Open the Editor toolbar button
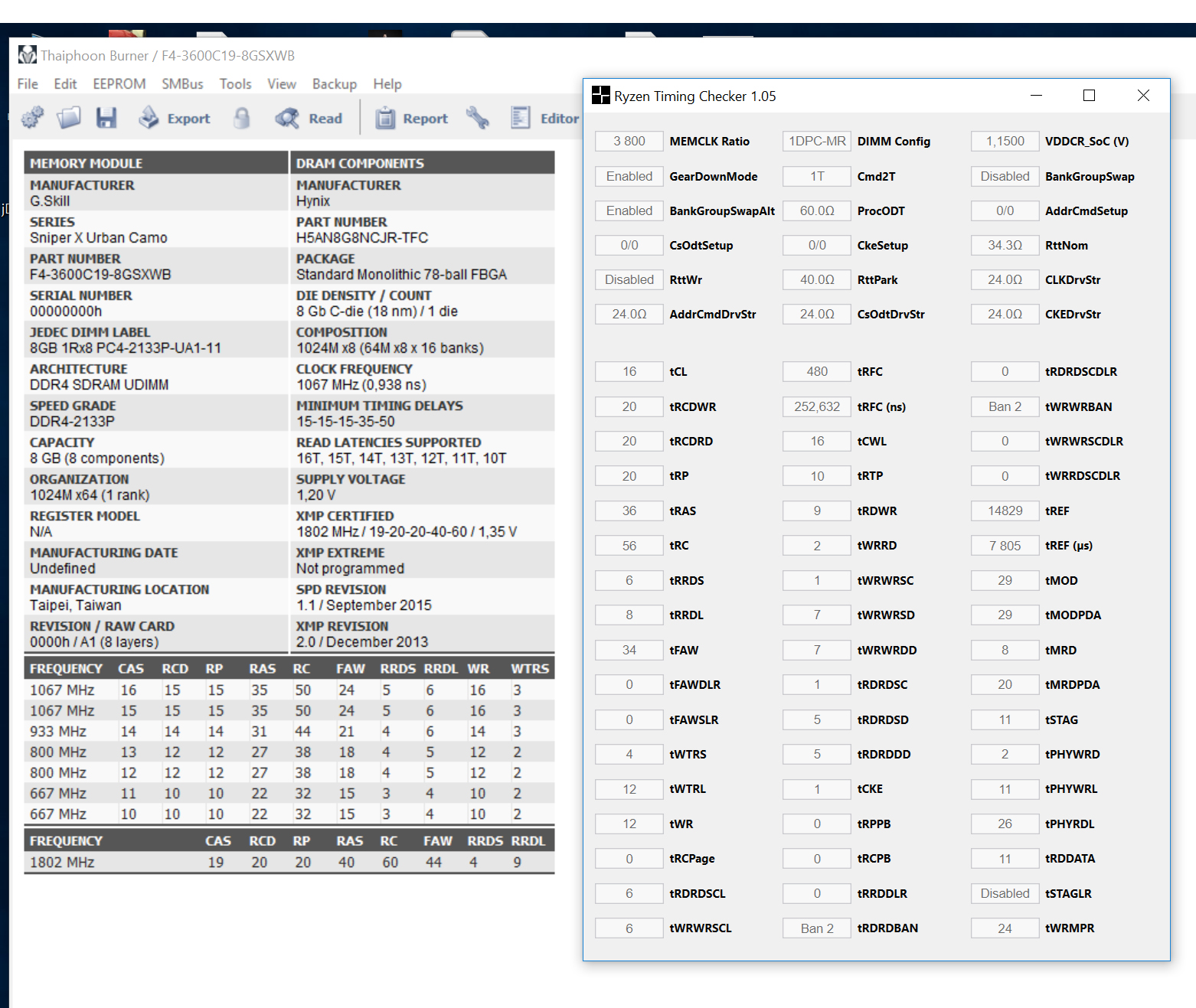The width and height of the screenshot is (1196, 1008). coord(545,118)
